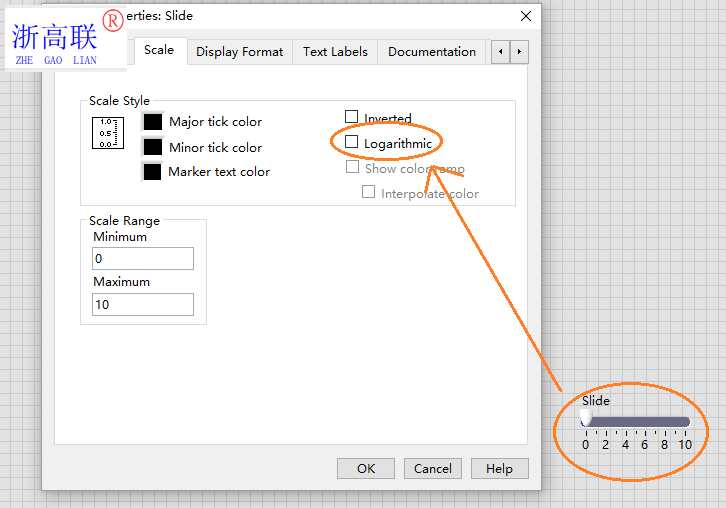
Task: Toggle the Show color ramp checkbox
Action: coord(352,168)
